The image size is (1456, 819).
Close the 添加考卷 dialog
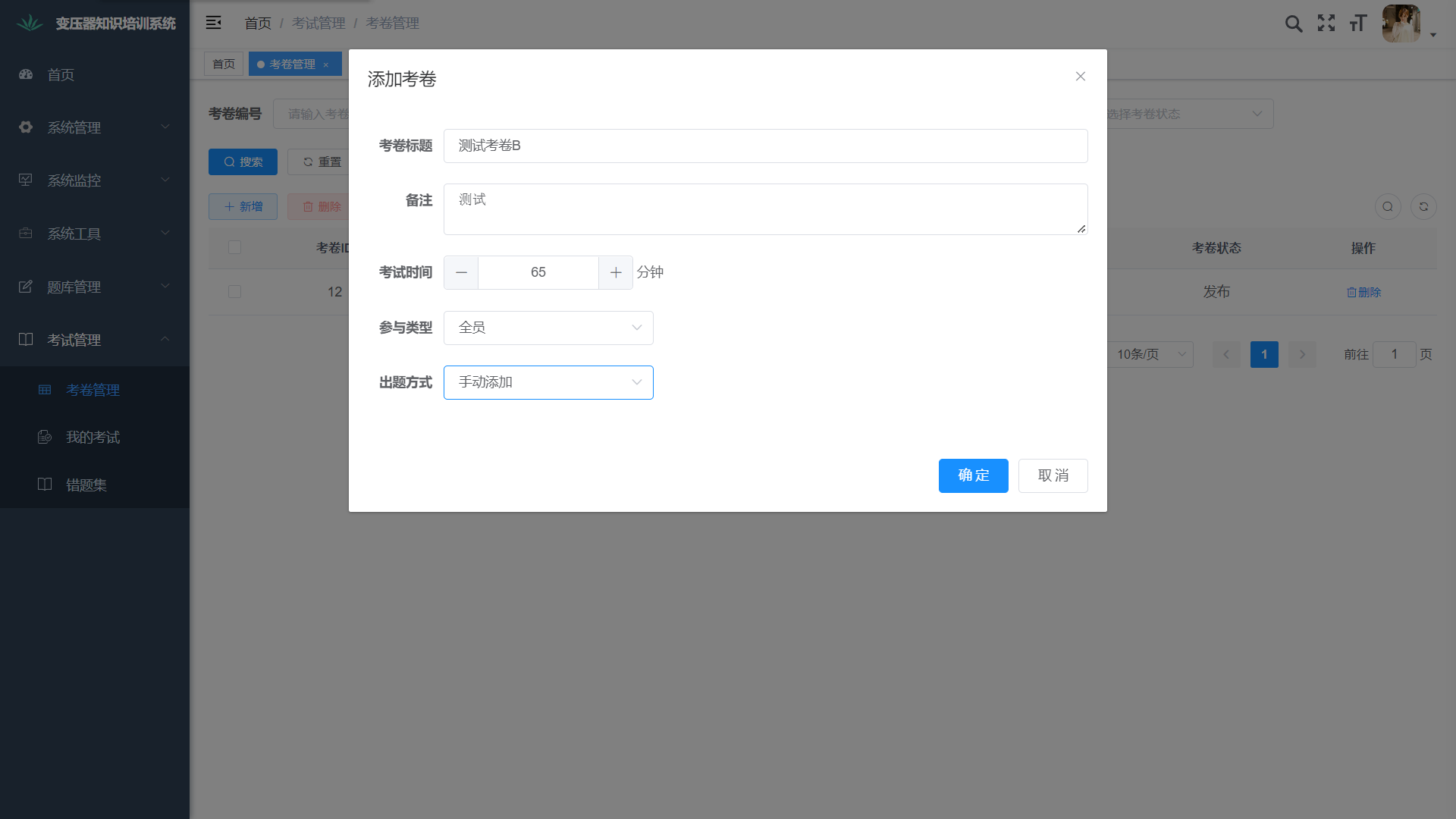pyautogui.click(x=1081, y=77)
